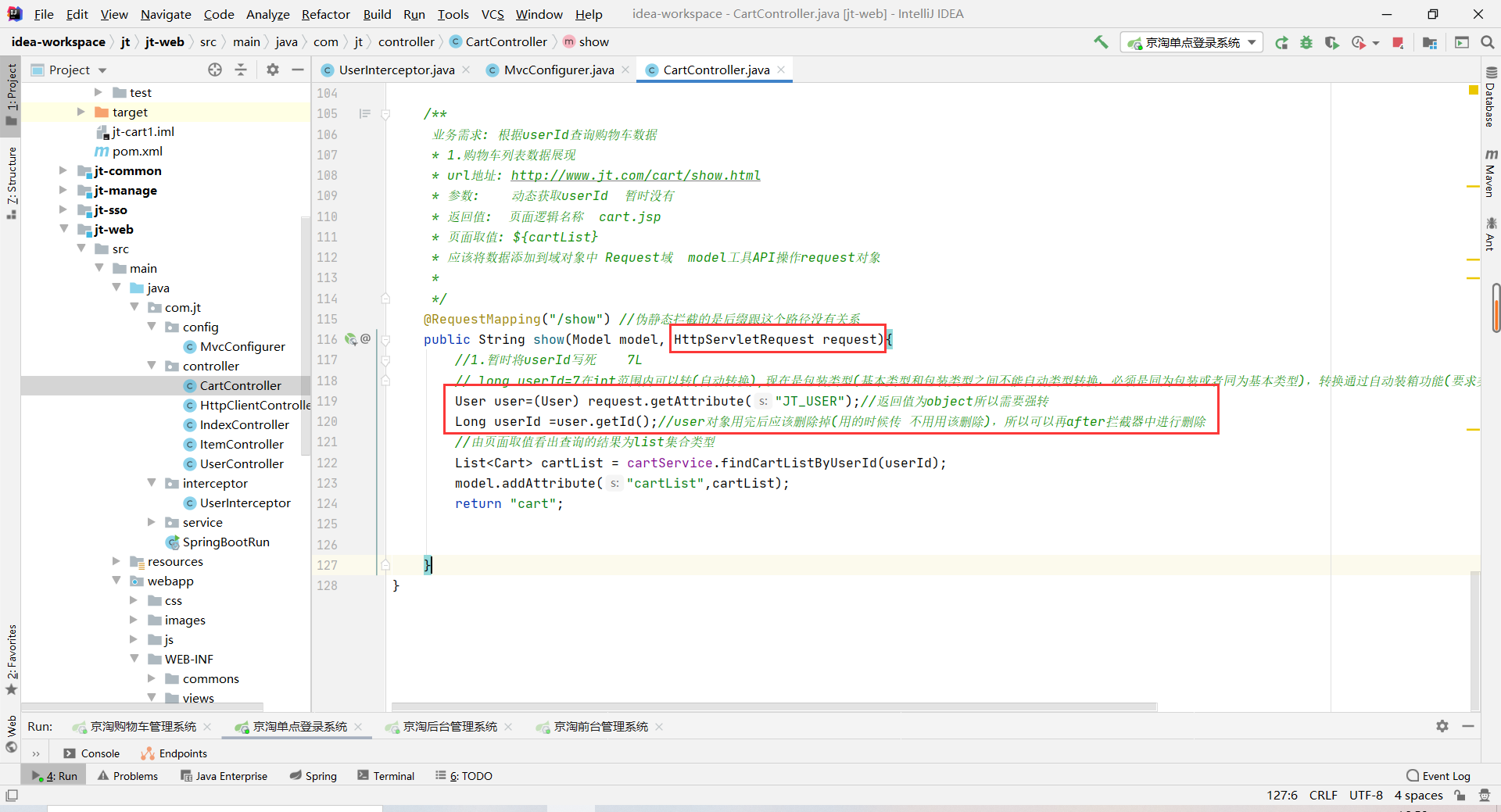This screenshot has height=812, width=1501.
Task: Hide the Project panel with minus icon
Action: pos(298,70)
